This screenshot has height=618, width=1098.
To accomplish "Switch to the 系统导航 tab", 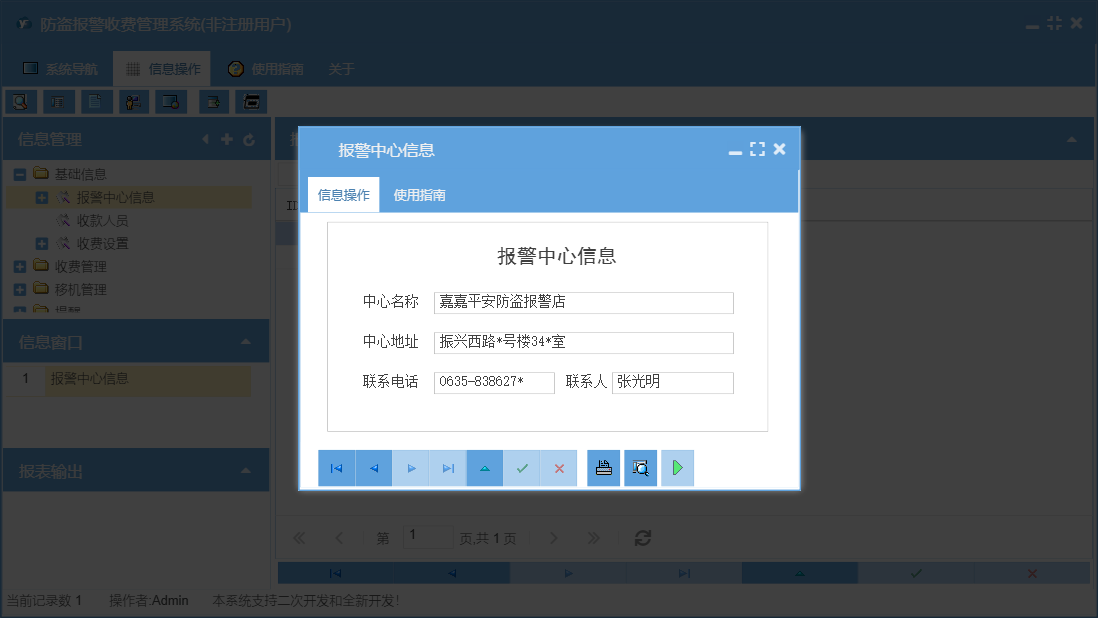I will [60, 68].
